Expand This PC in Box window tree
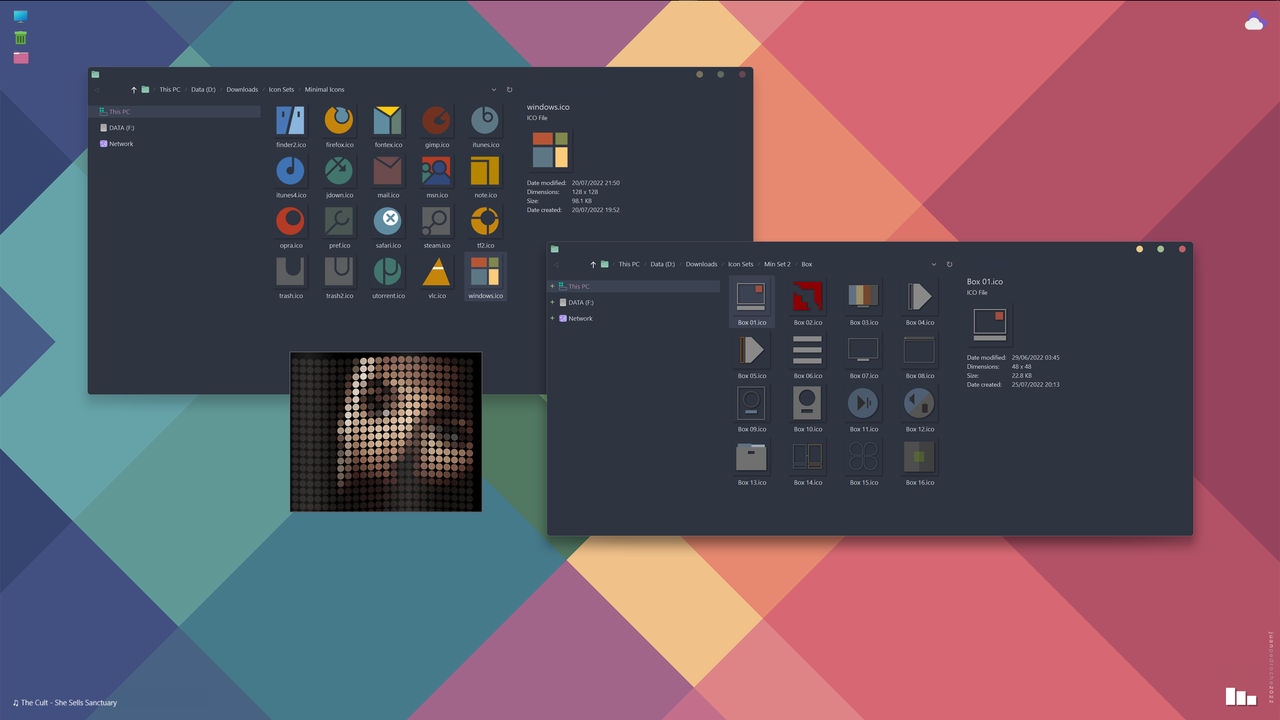The width and height of the screenshot is (1280, 720). point(552,286)
